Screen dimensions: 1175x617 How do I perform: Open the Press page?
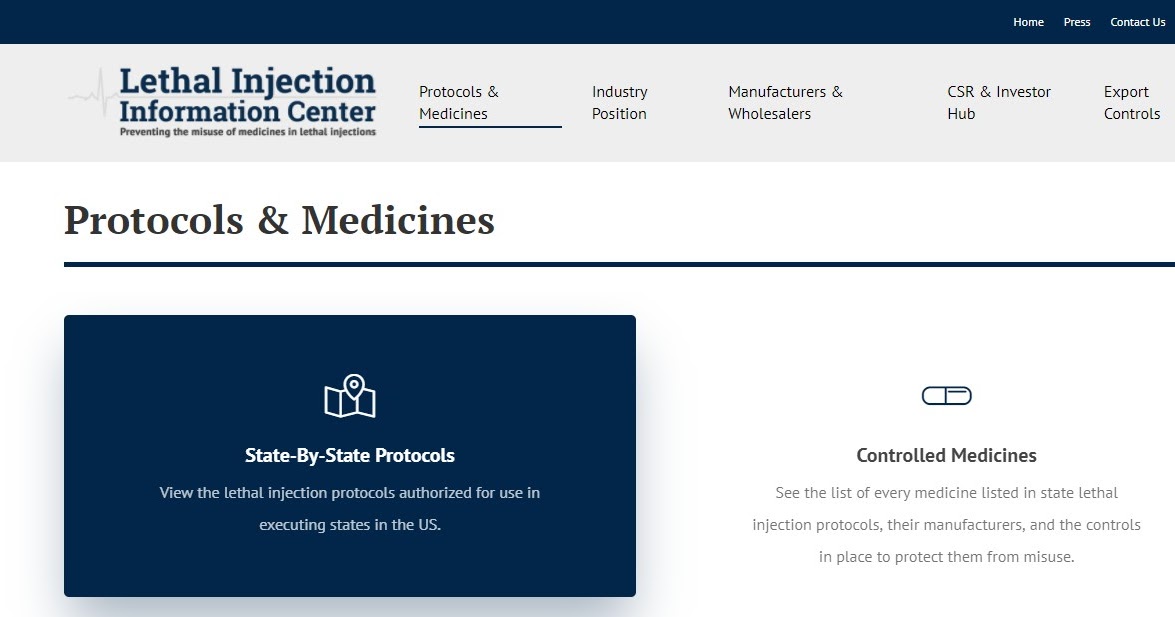click(1076, 21)
